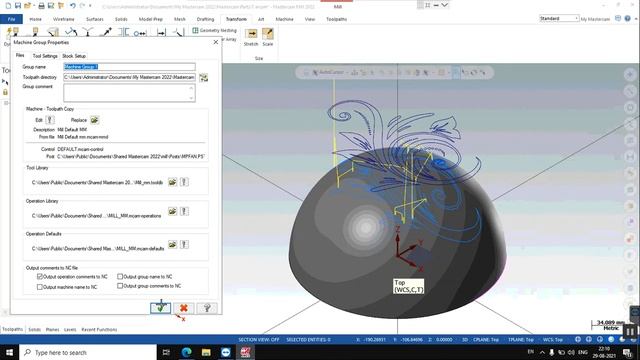640x360 pixels.
Task: Open Operation Defaults folder browse icon
Action: [172, 244]
